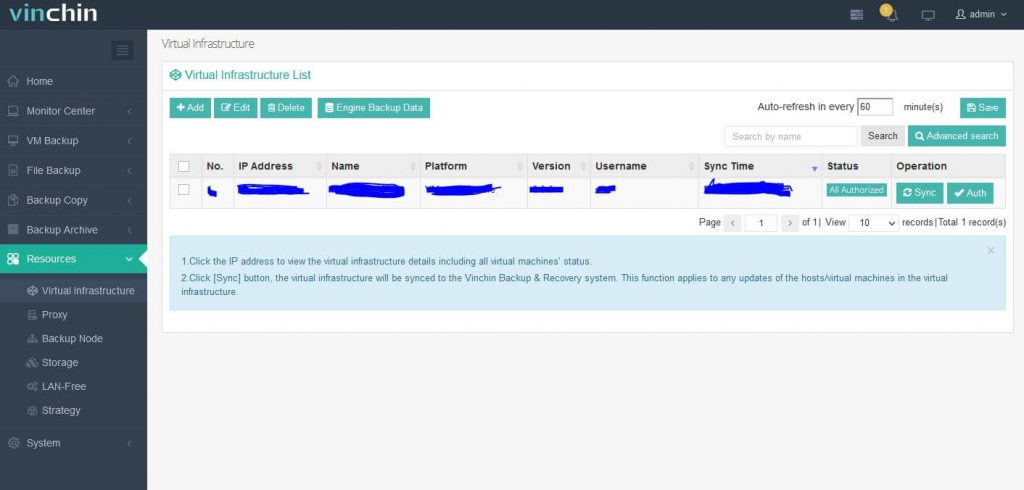Expand Backup Copy menu
The height and width of the screenshot is (490, 1024).
click(73, 200)
